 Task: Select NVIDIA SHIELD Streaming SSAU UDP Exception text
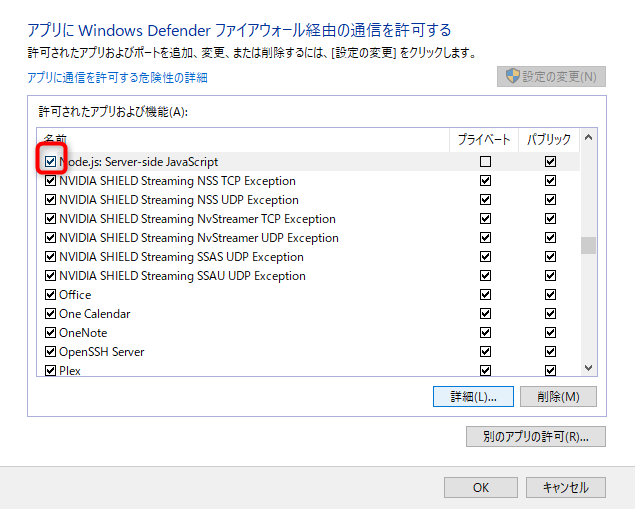182,276
